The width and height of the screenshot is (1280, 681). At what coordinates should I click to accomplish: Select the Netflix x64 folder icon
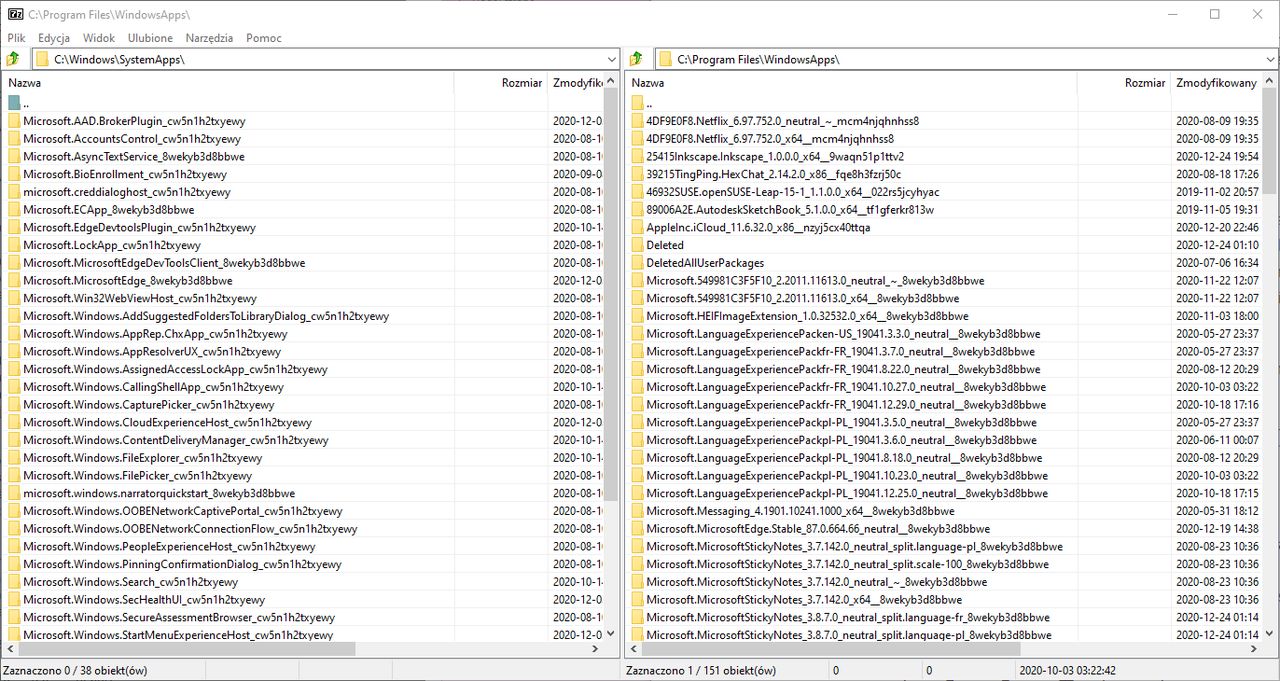[x=637, y=139]
